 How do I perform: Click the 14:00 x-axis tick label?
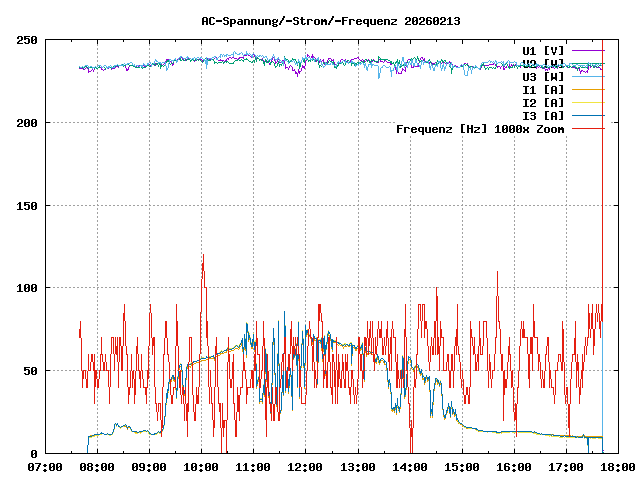tap(410, 467)
